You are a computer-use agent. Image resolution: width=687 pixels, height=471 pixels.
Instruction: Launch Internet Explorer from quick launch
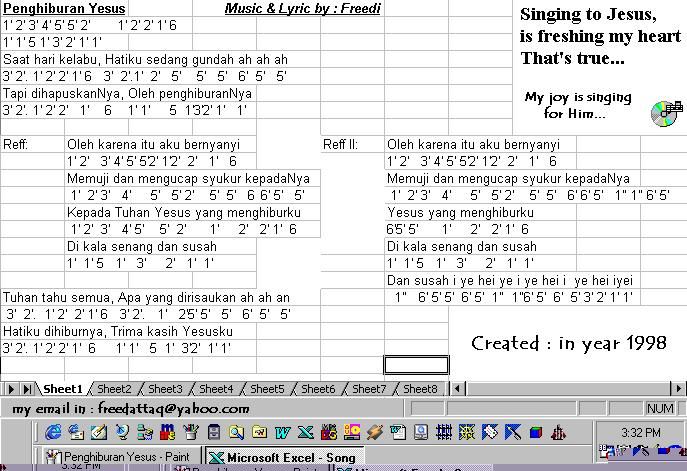click(x=53, y=432)
